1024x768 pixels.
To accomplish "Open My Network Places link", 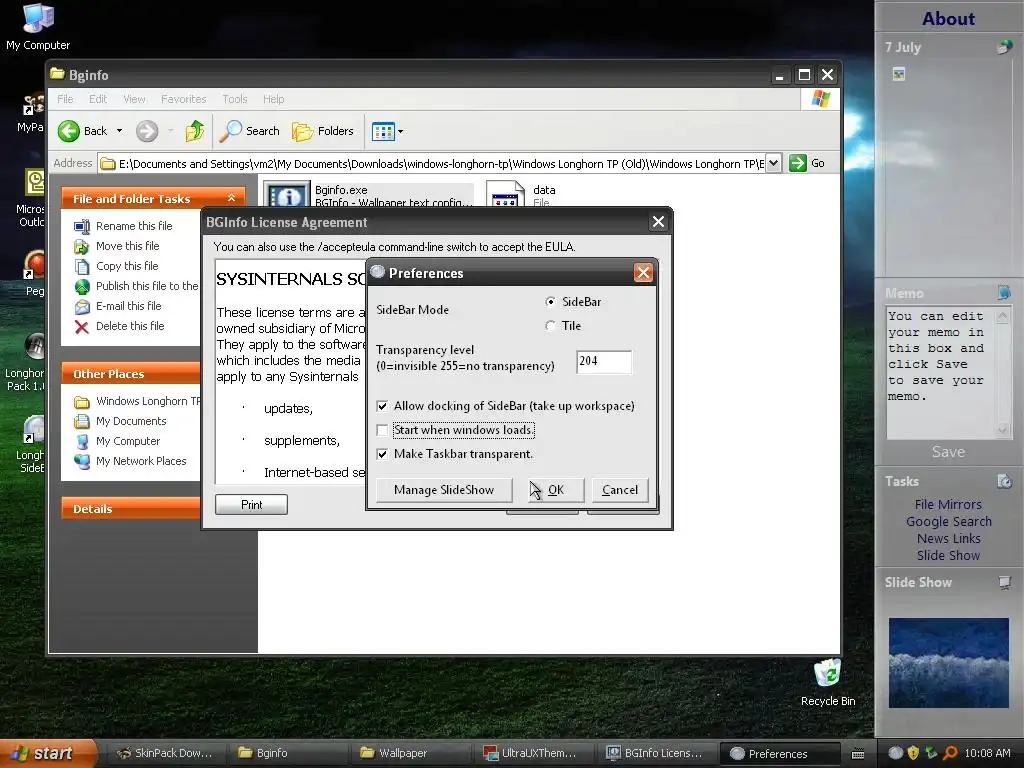I will click(x=141, y=461).
